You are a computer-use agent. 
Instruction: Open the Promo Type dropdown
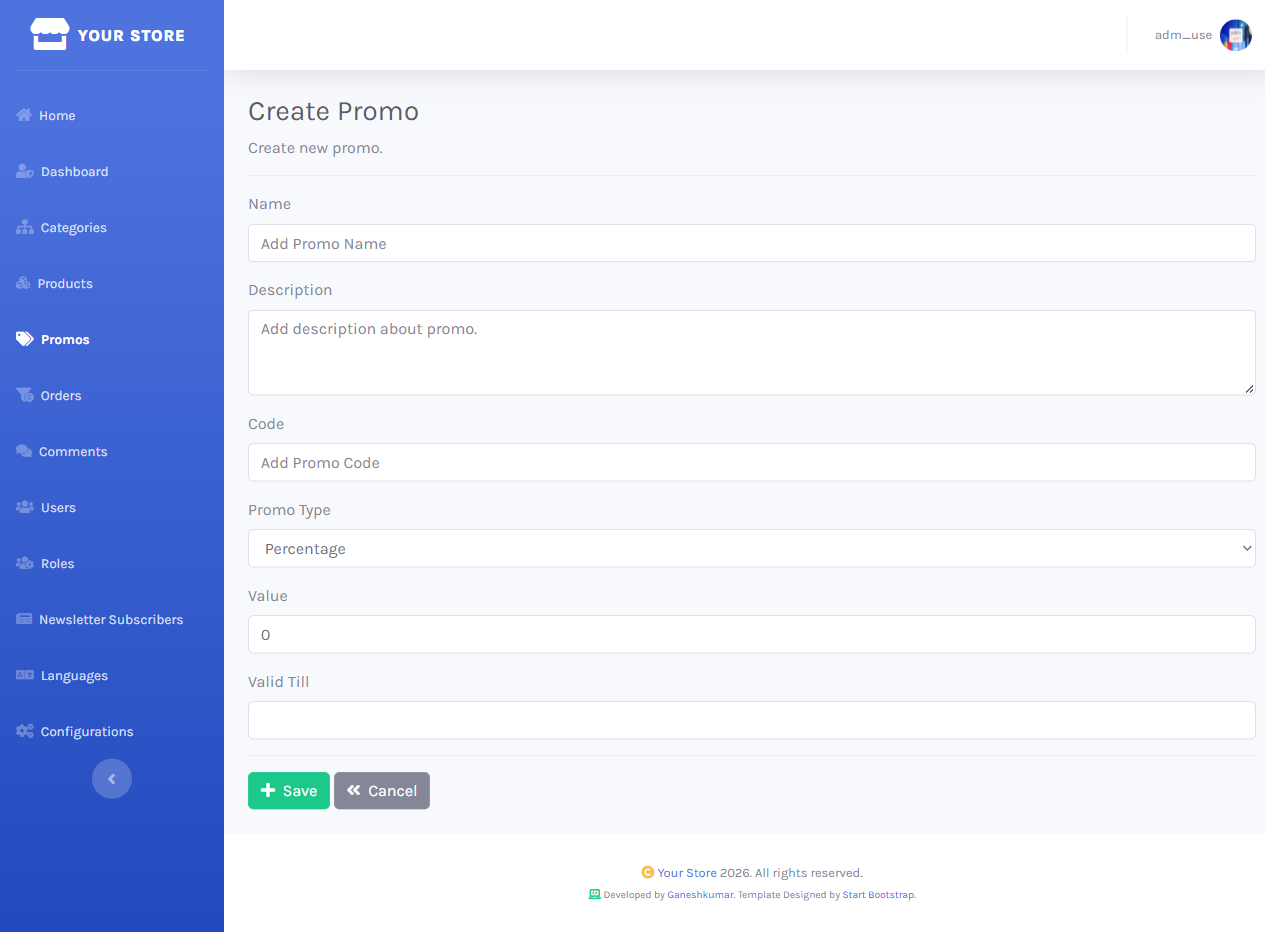751,548
